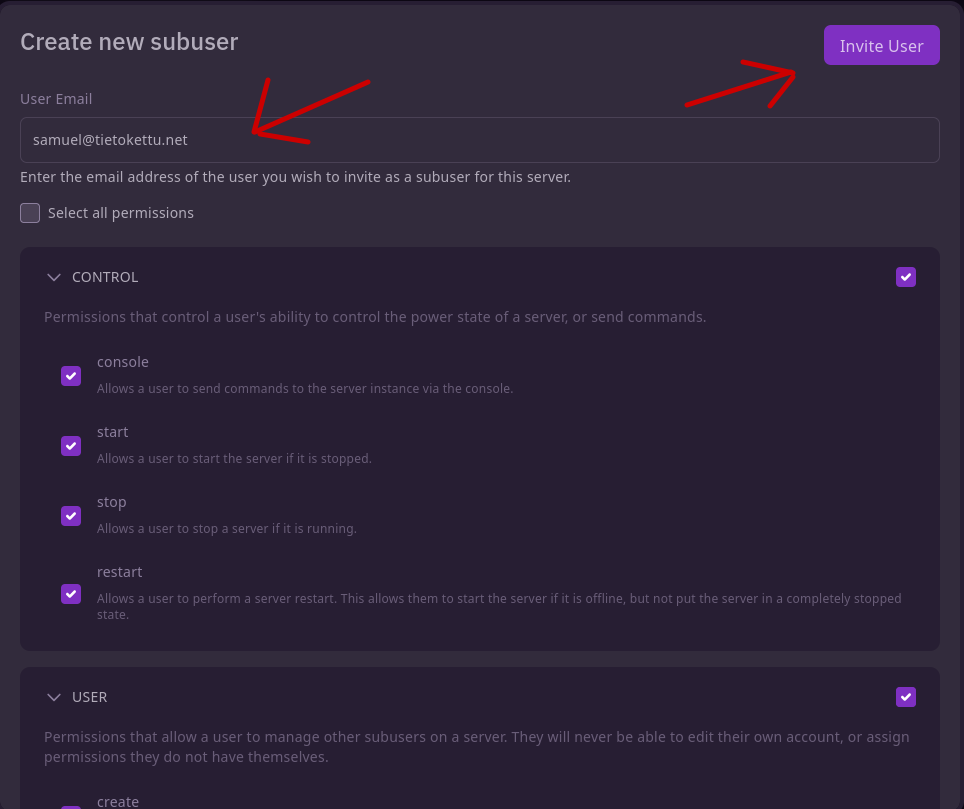
Task: Toggle the CONTROL group master checkbox
Action: coord(905,277)
